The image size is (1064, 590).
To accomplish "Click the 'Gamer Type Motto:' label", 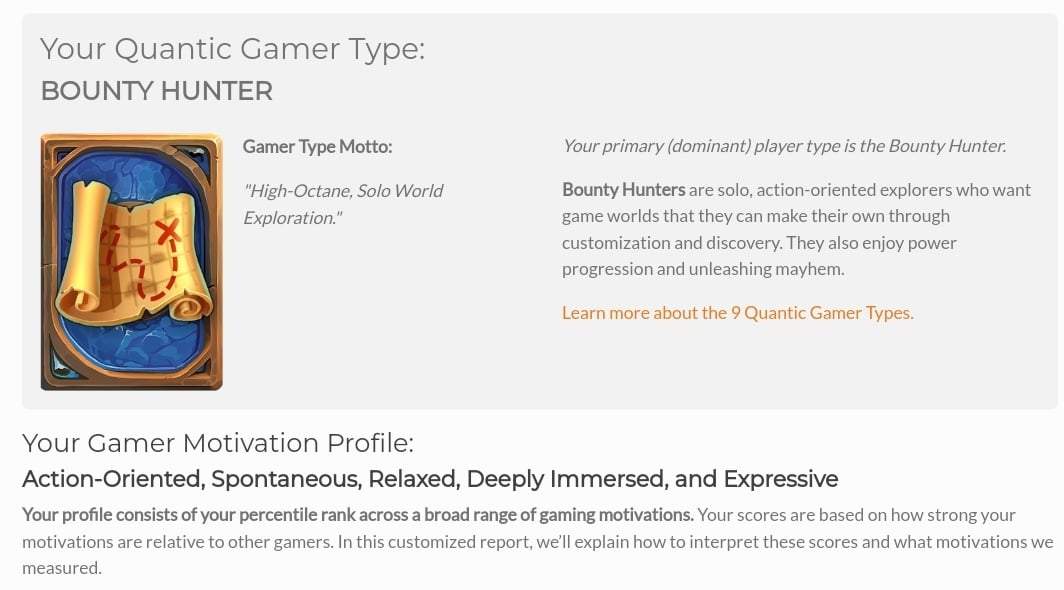I will pos(318,147).
